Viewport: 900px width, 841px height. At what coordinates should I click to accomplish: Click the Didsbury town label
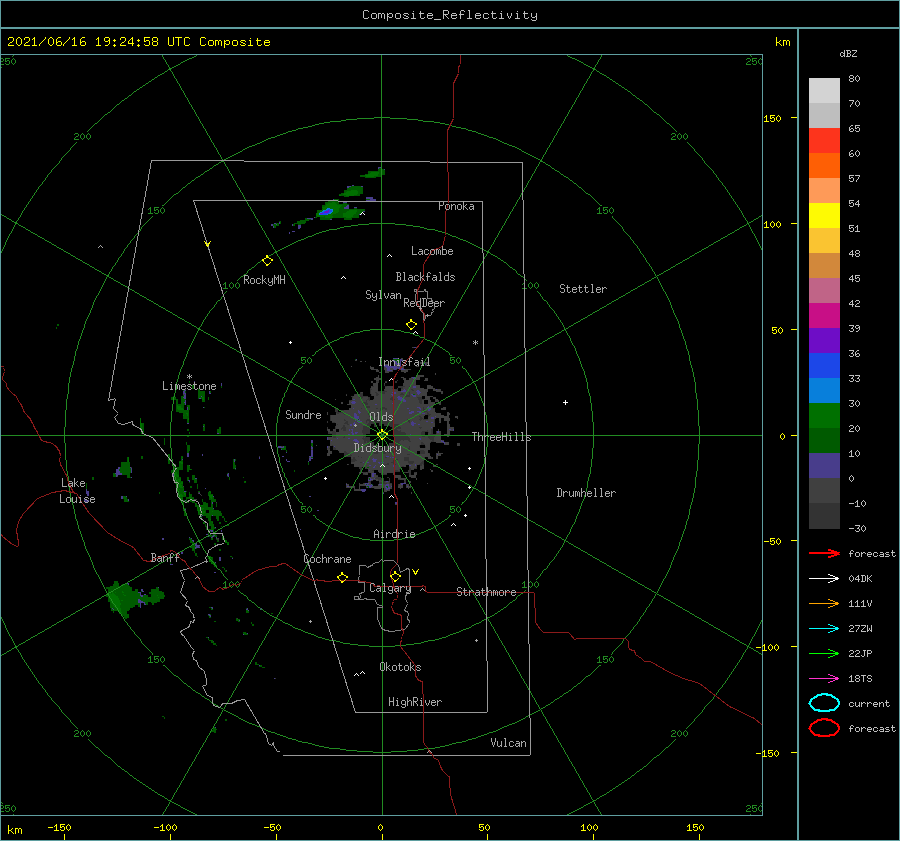(377, 448)
